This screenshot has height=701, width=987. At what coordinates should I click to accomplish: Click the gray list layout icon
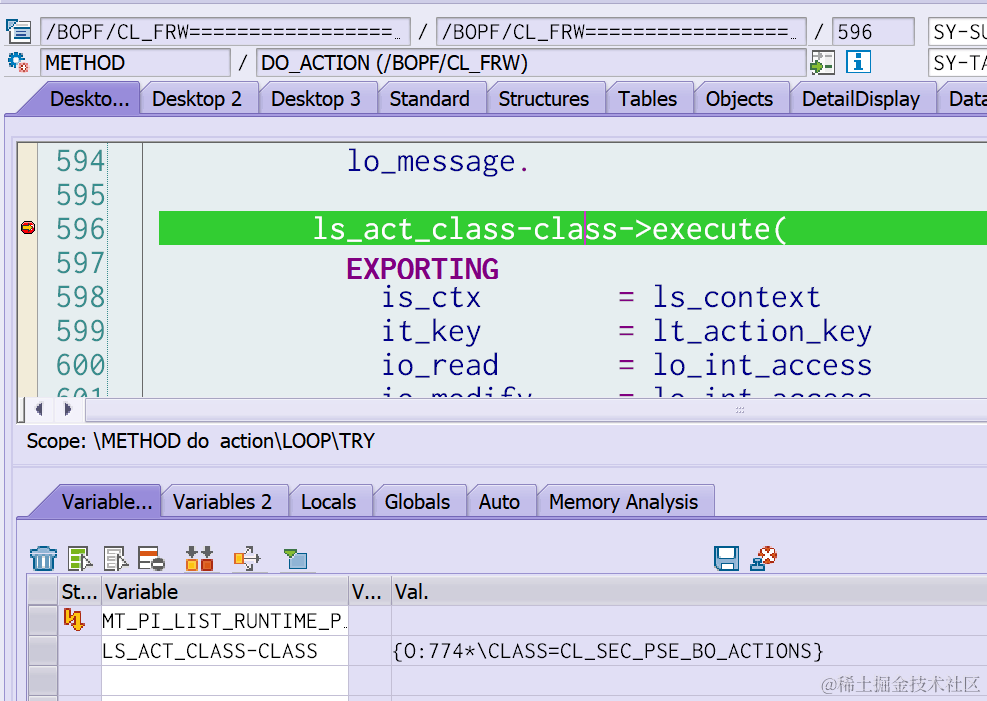(x=116, y=558)
